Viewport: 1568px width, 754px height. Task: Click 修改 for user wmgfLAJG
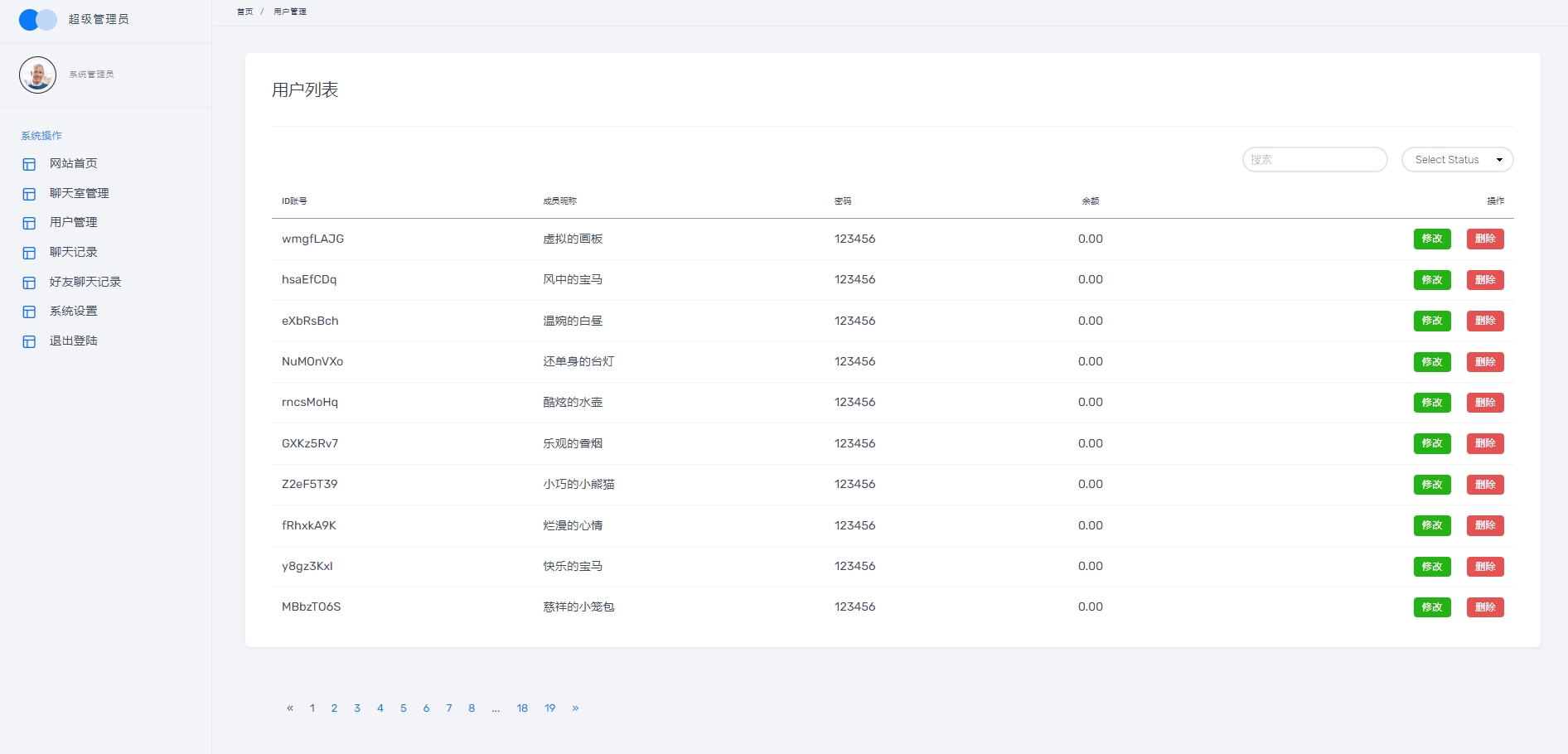[1431, 239]
